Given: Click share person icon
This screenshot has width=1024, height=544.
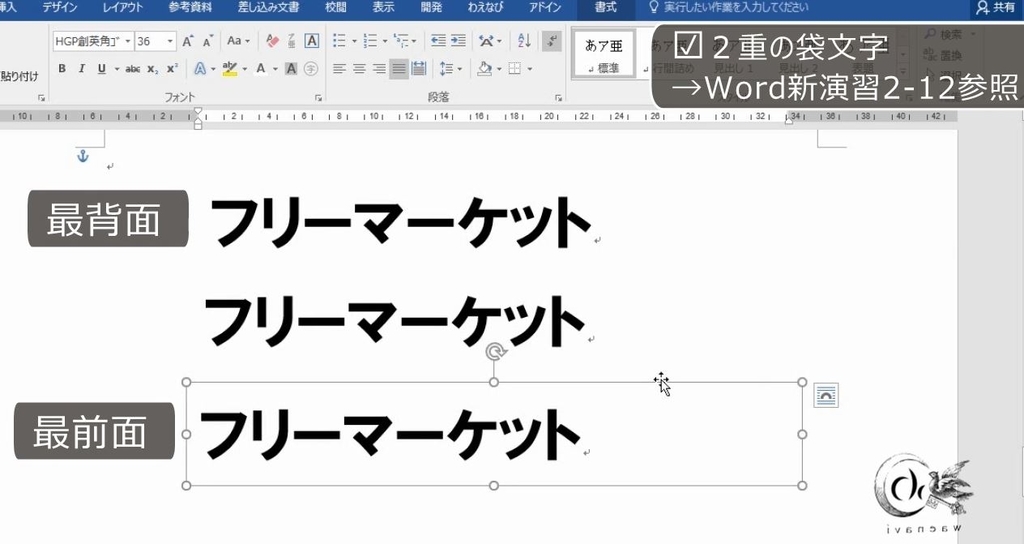Looking at the screenshot, I should [982, 8].
